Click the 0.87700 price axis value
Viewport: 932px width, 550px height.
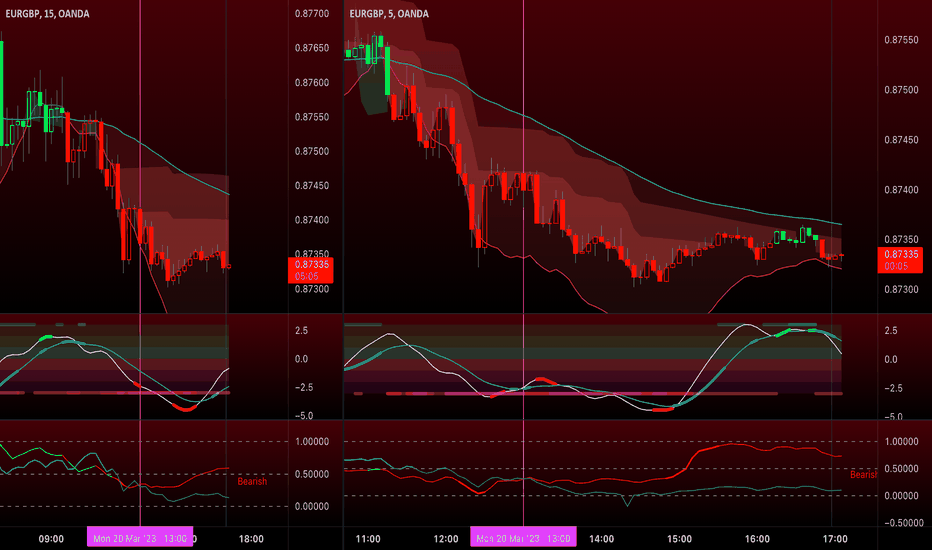[311, 14]
